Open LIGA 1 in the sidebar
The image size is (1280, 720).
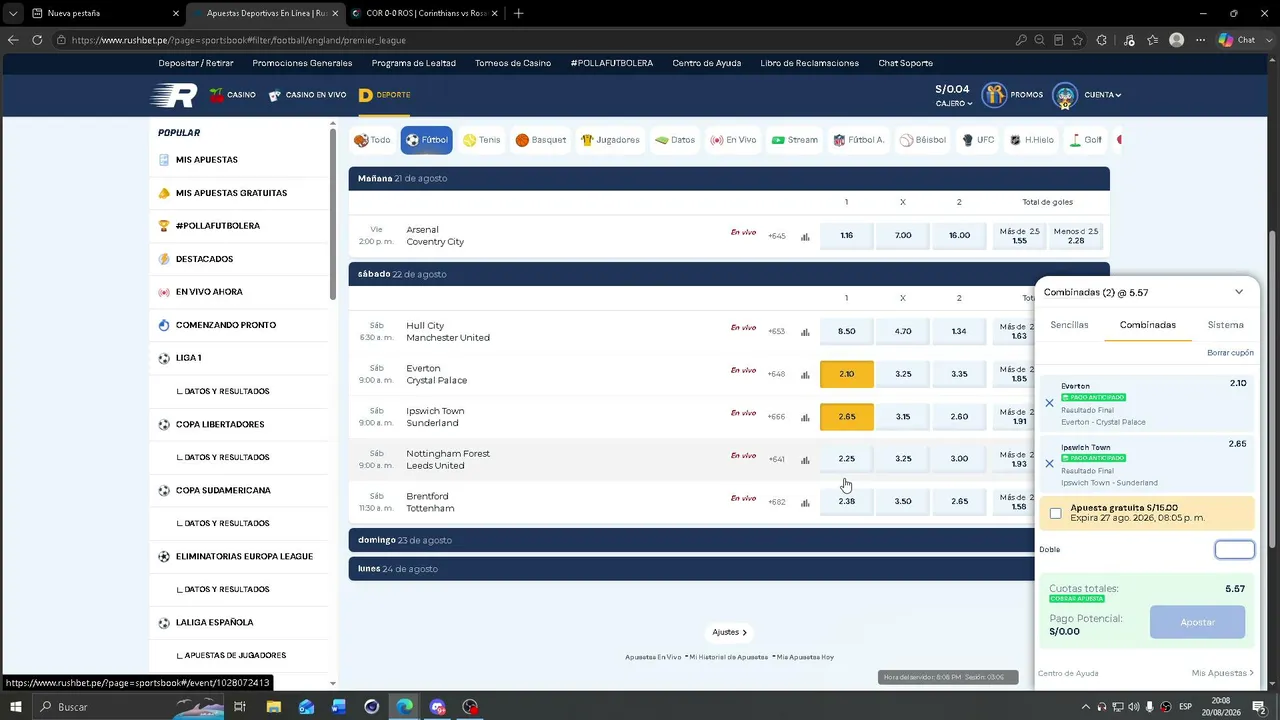coord(189,358)
